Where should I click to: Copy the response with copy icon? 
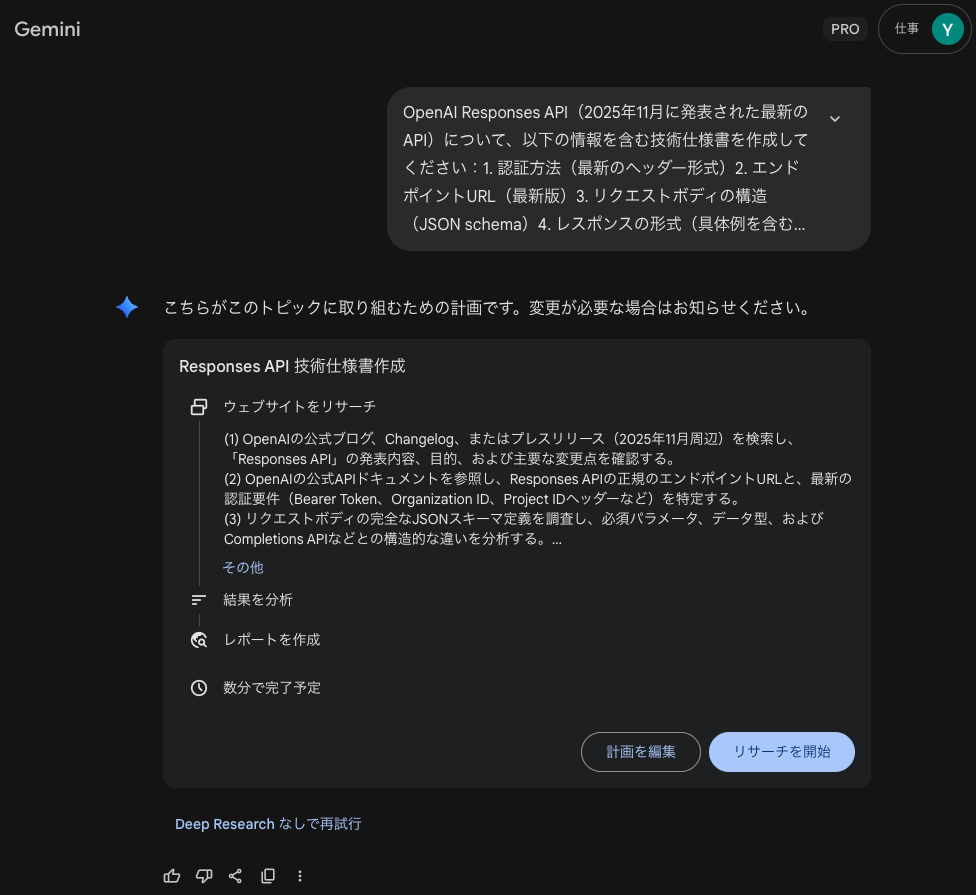[268, 876]
